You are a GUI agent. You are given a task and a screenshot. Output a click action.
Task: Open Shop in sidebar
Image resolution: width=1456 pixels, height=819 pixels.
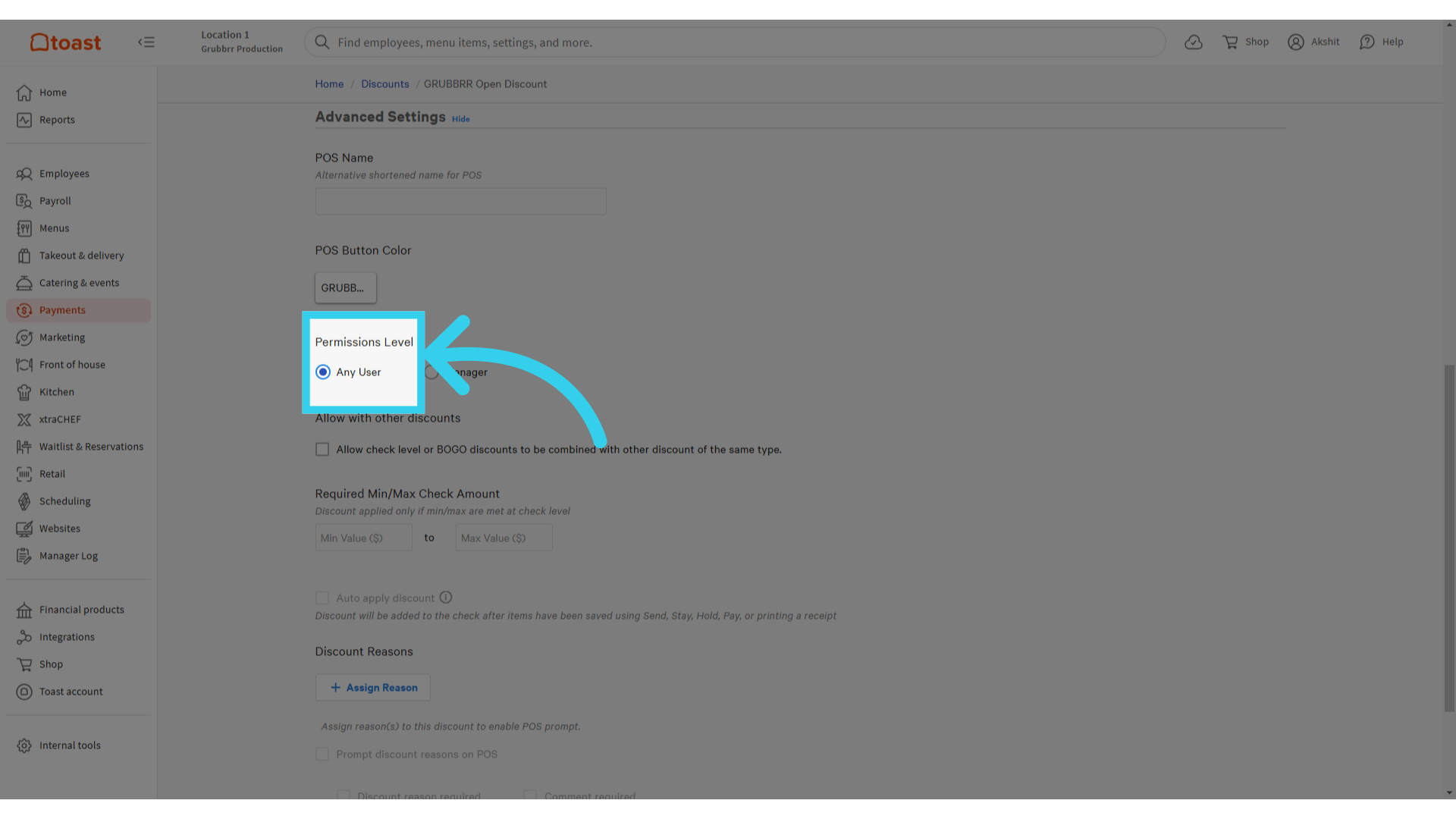(x=78, y=664)
